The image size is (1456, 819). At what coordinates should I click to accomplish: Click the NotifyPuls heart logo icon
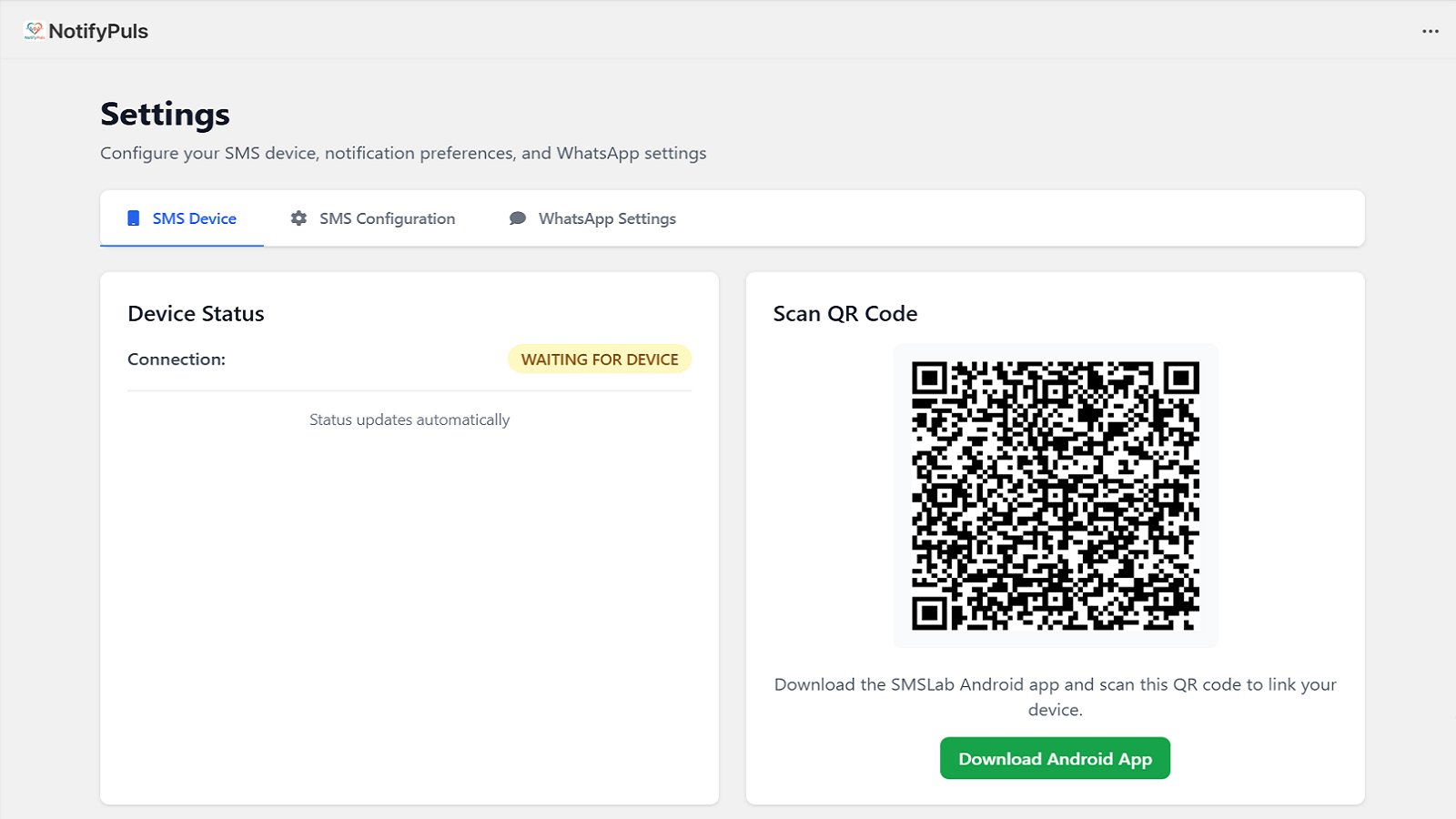(x=35, y=31)
